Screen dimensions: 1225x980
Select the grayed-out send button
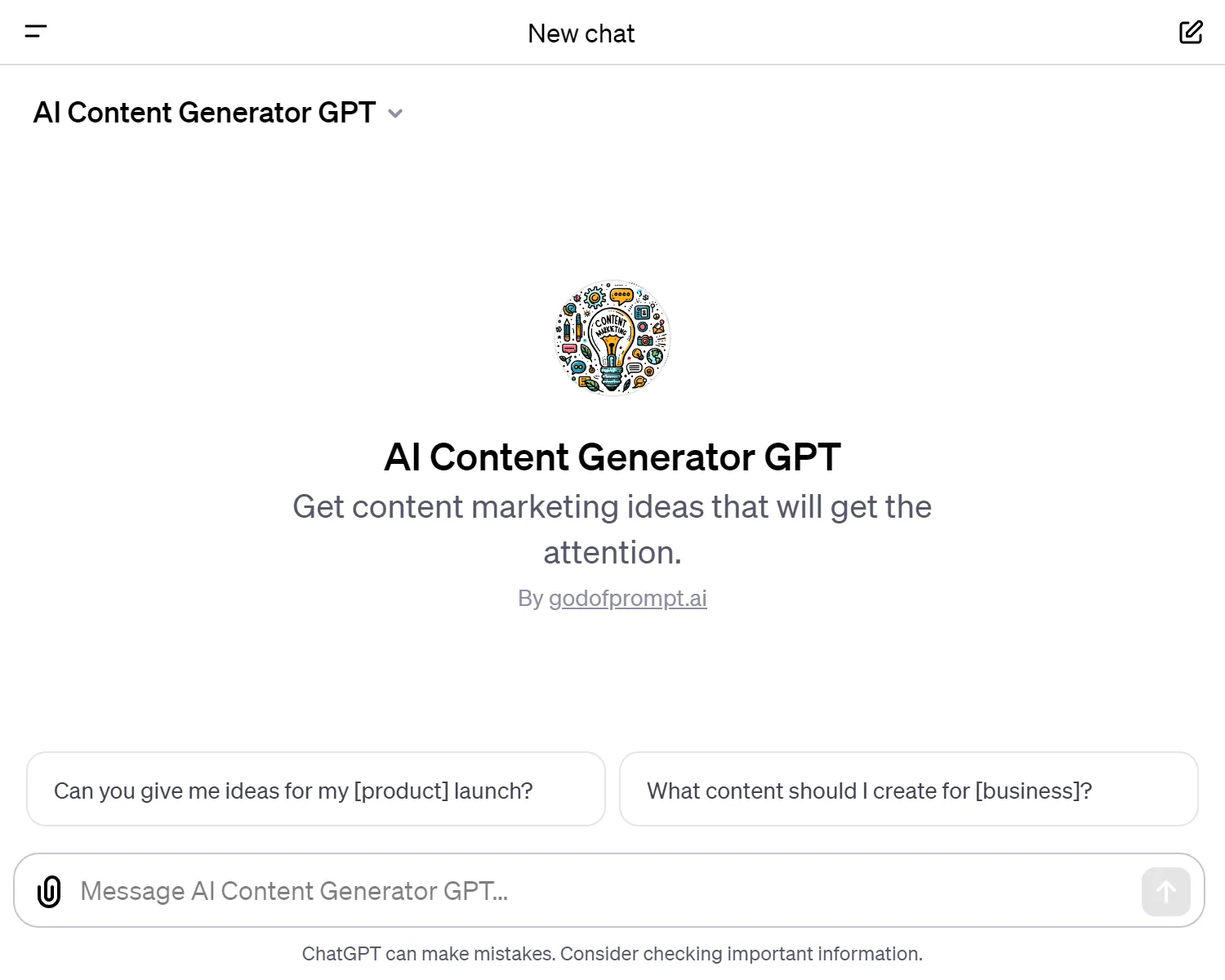1165,891
